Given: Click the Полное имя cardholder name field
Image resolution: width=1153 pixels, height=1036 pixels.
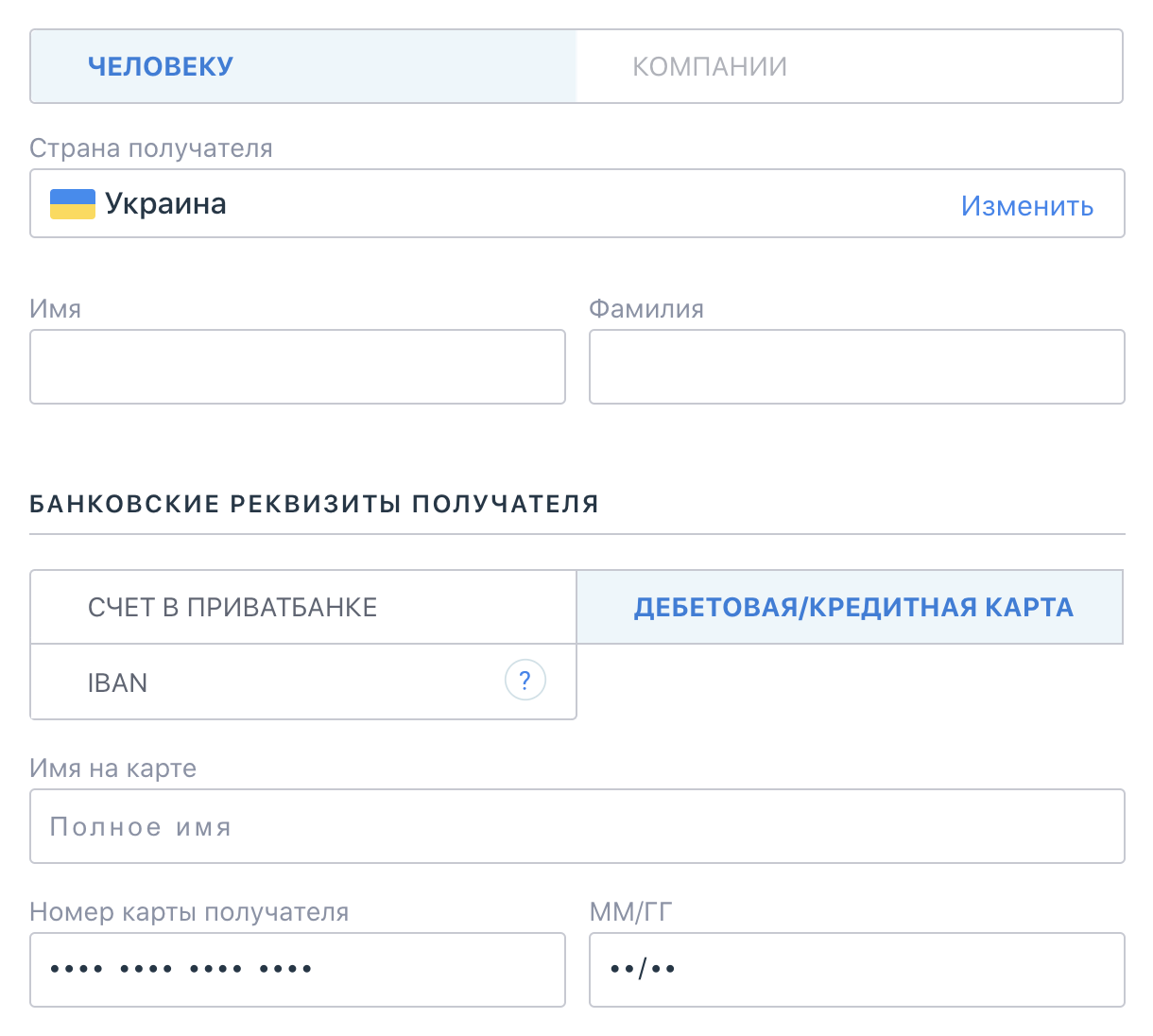Looking at the screenshot, I should click(576, 826).
